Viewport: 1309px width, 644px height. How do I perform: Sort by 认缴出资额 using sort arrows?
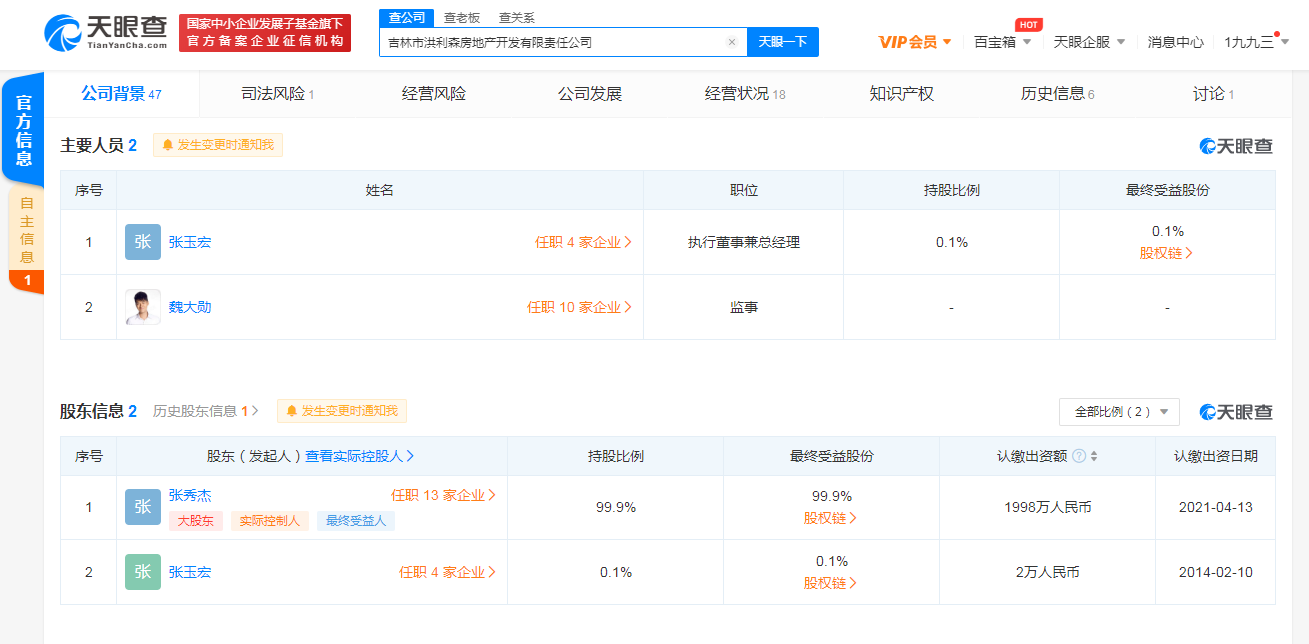1094,456
